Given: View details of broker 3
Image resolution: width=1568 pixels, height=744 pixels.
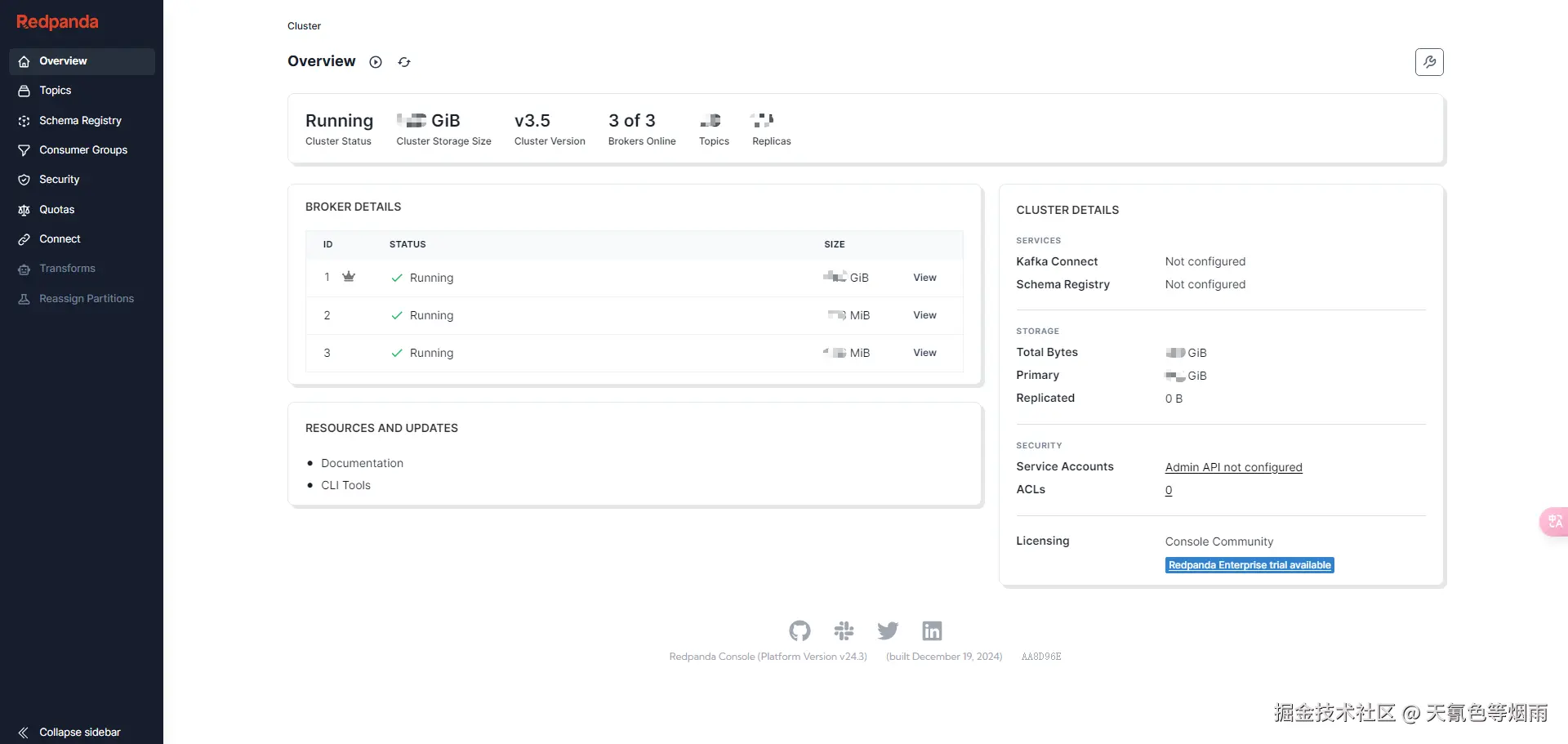Looking at the screenshot, I should [924, 353].
